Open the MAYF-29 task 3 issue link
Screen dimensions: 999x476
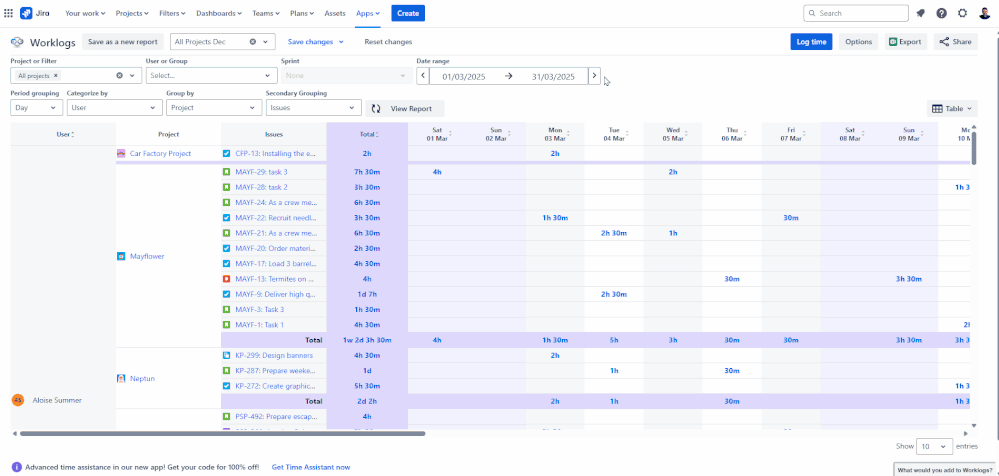pos(261,172)
